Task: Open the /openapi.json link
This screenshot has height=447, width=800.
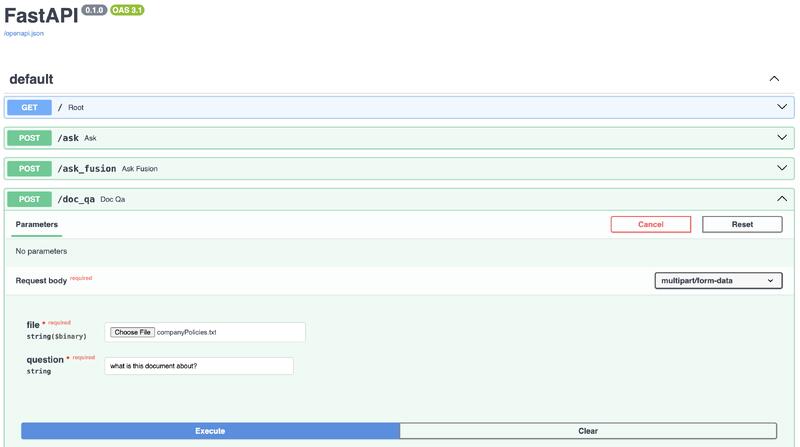Action: pos(24,33)
